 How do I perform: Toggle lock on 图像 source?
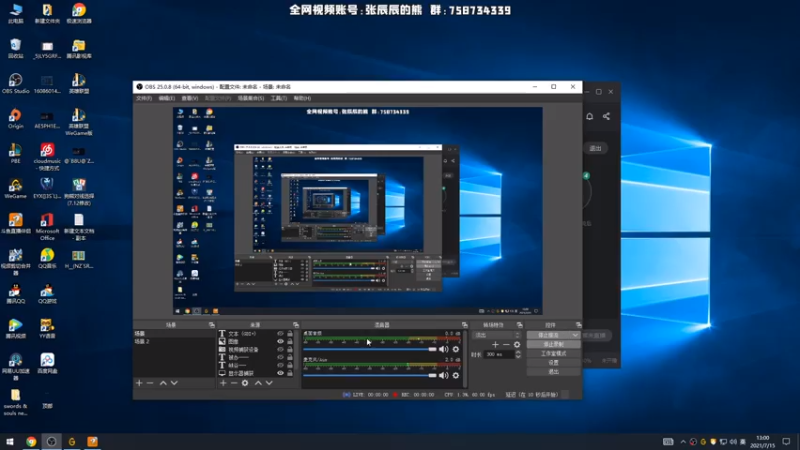point(290,341)
